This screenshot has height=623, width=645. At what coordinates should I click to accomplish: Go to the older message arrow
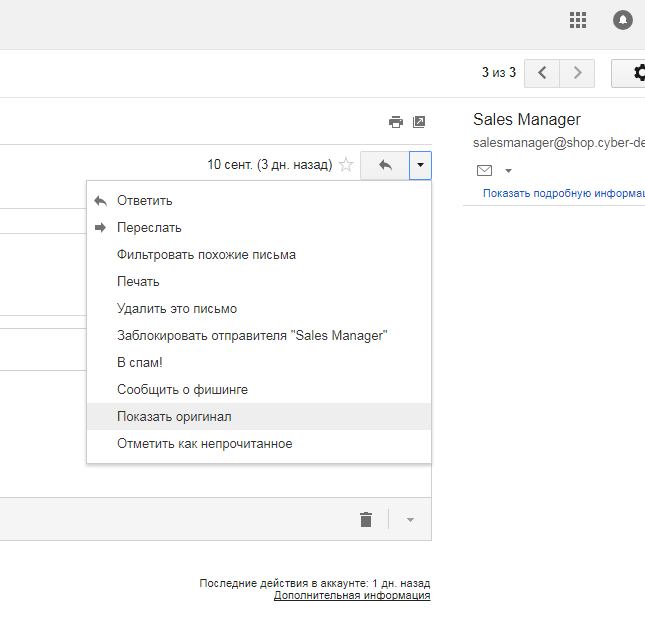[577, 73]
